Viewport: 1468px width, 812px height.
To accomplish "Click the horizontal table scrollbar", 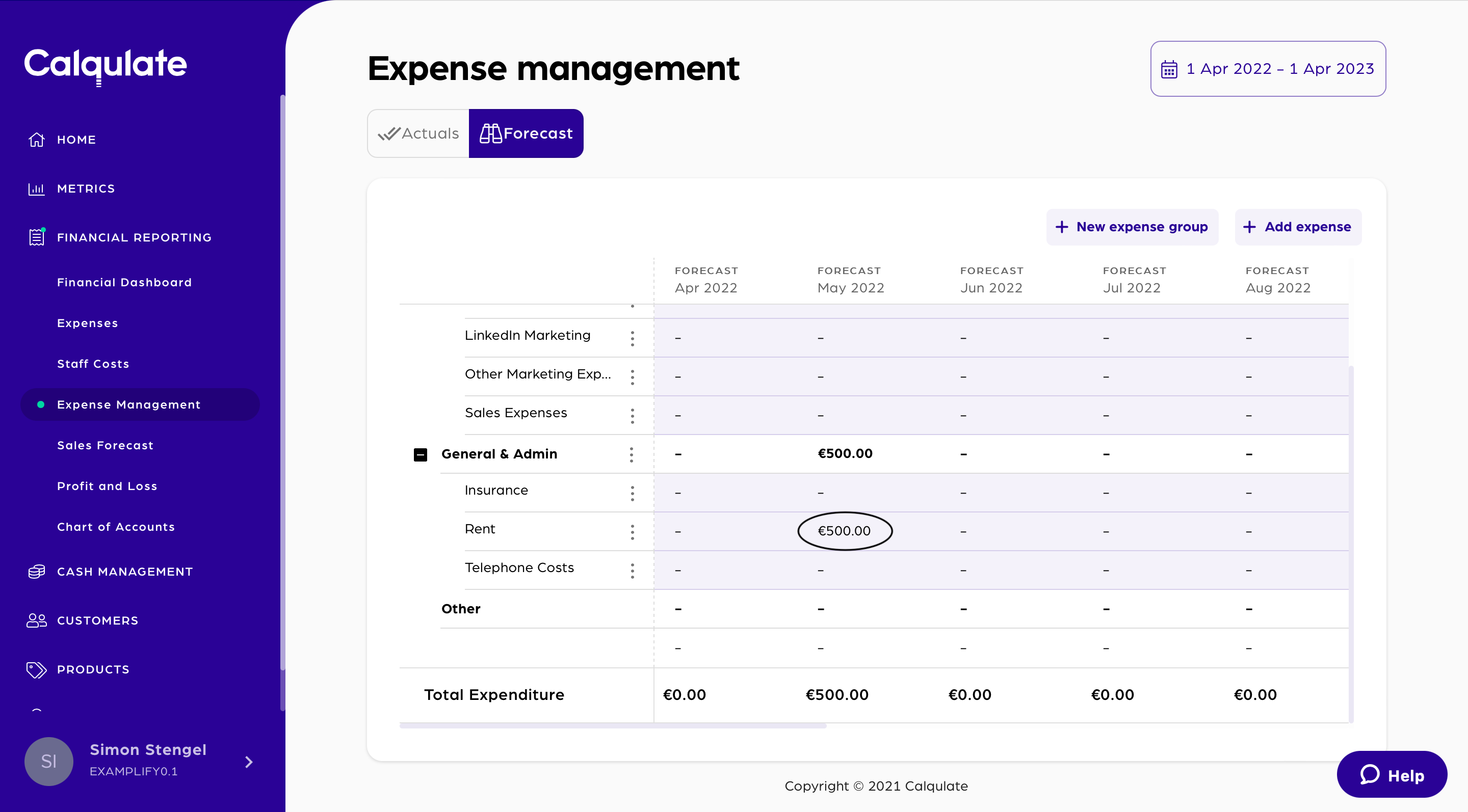I will [x=613, y=725].
